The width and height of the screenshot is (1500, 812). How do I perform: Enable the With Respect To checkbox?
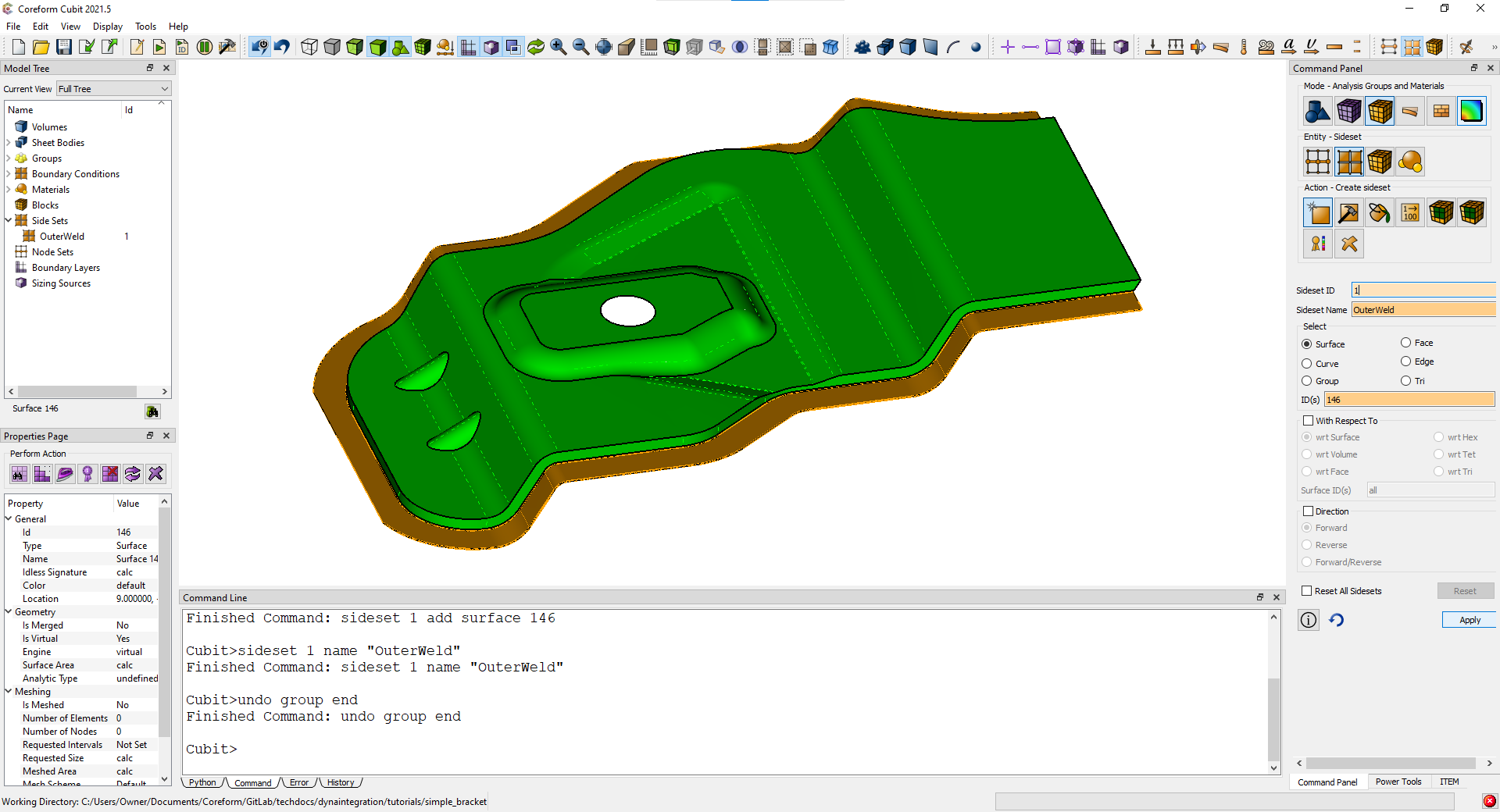point(1309,421)
